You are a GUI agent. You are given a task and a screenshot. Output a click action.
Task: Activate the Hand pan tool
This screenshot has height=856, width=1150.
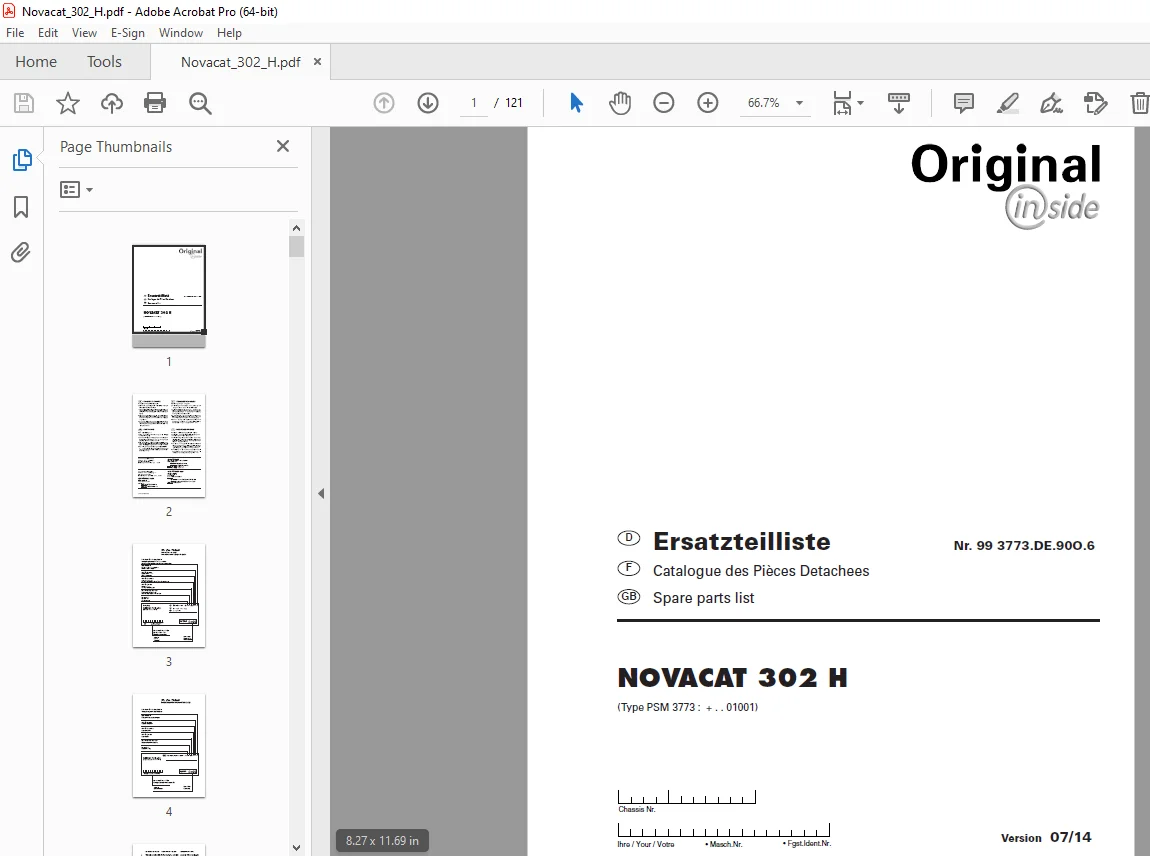pyautogui.click(x=620, y=103)
